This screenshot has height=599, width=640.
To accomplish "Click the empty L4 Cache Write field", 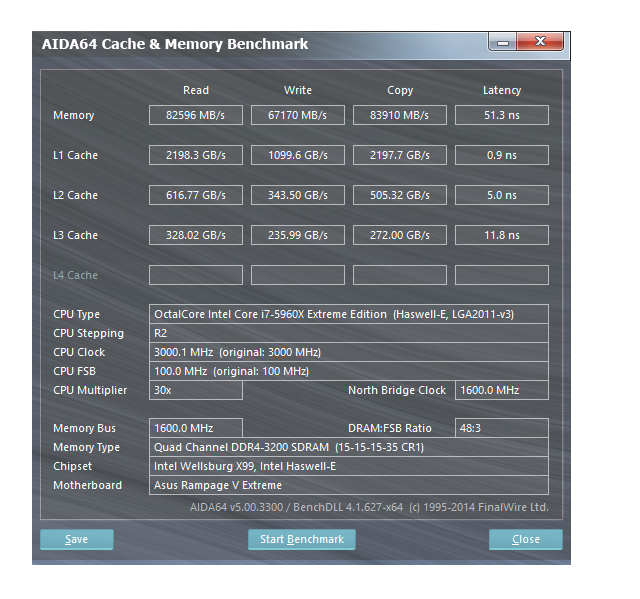I will point(298,275).
